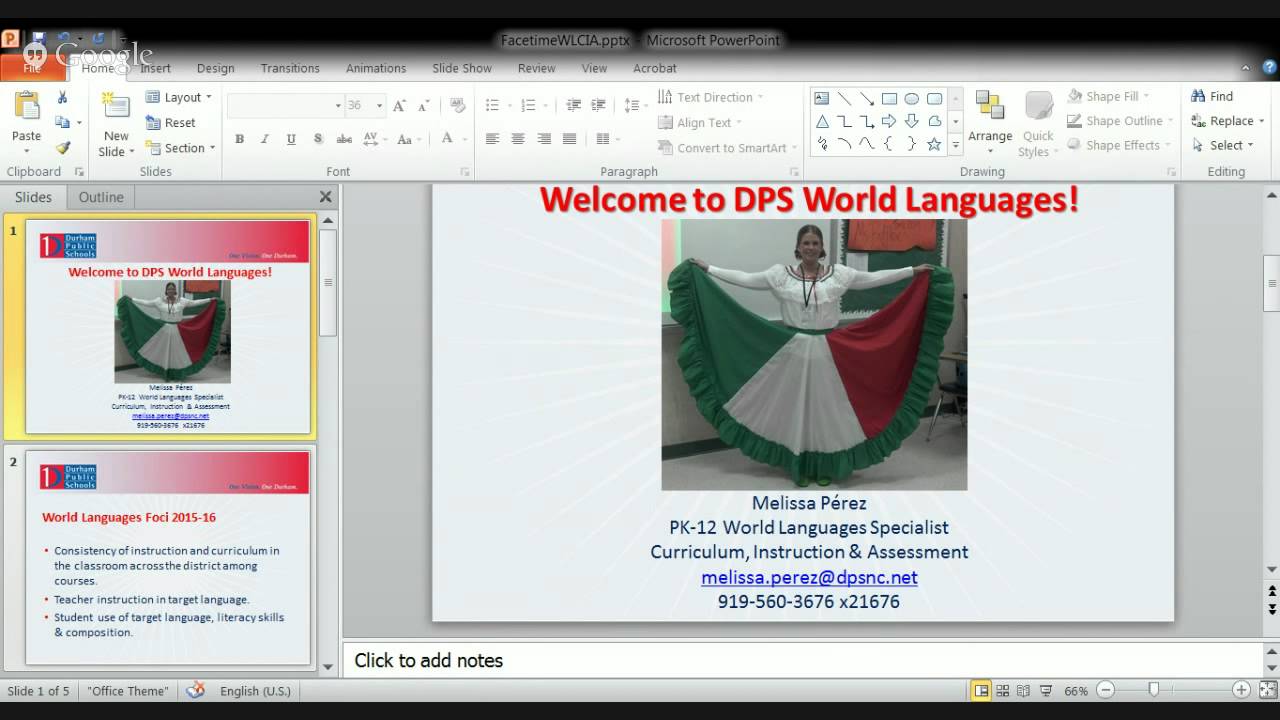1280x720 pixels.
Task: Close the Slides/Outline pane
Action: coord(325,197)
